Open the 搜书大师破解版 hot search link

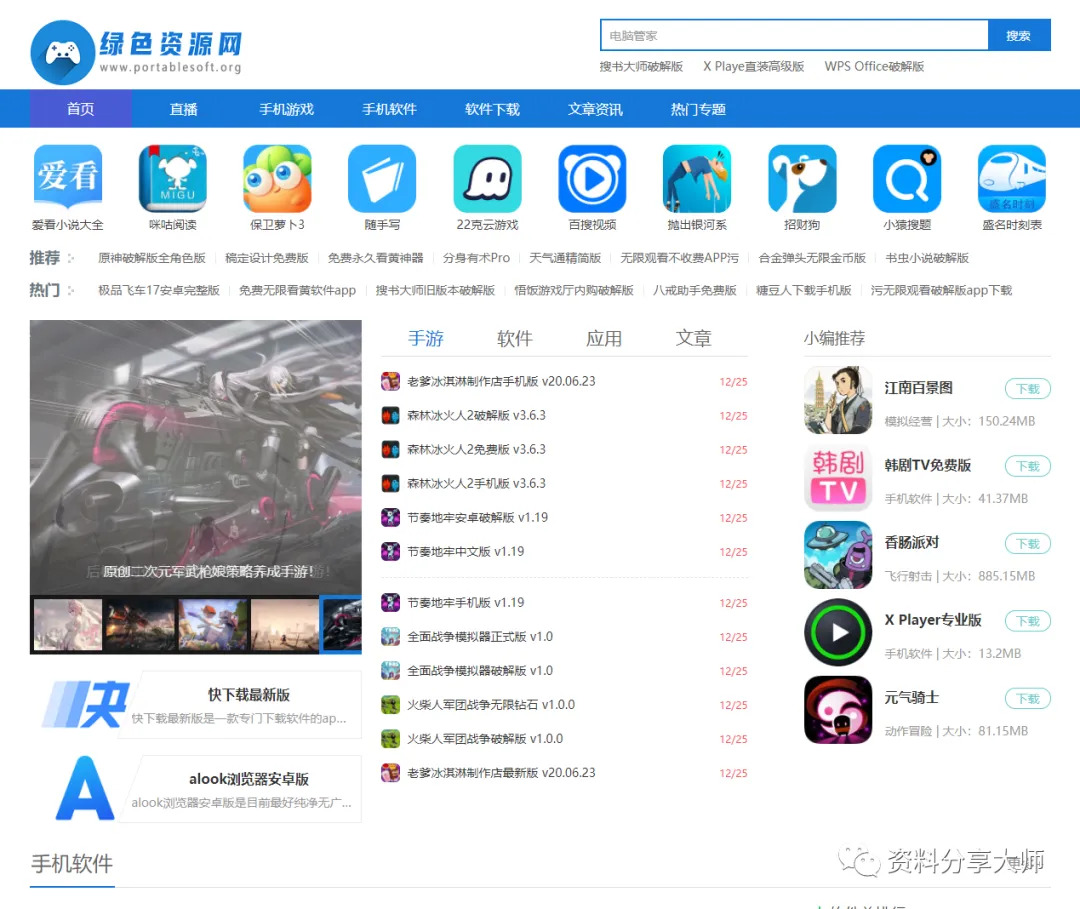[x=641, y=66]
